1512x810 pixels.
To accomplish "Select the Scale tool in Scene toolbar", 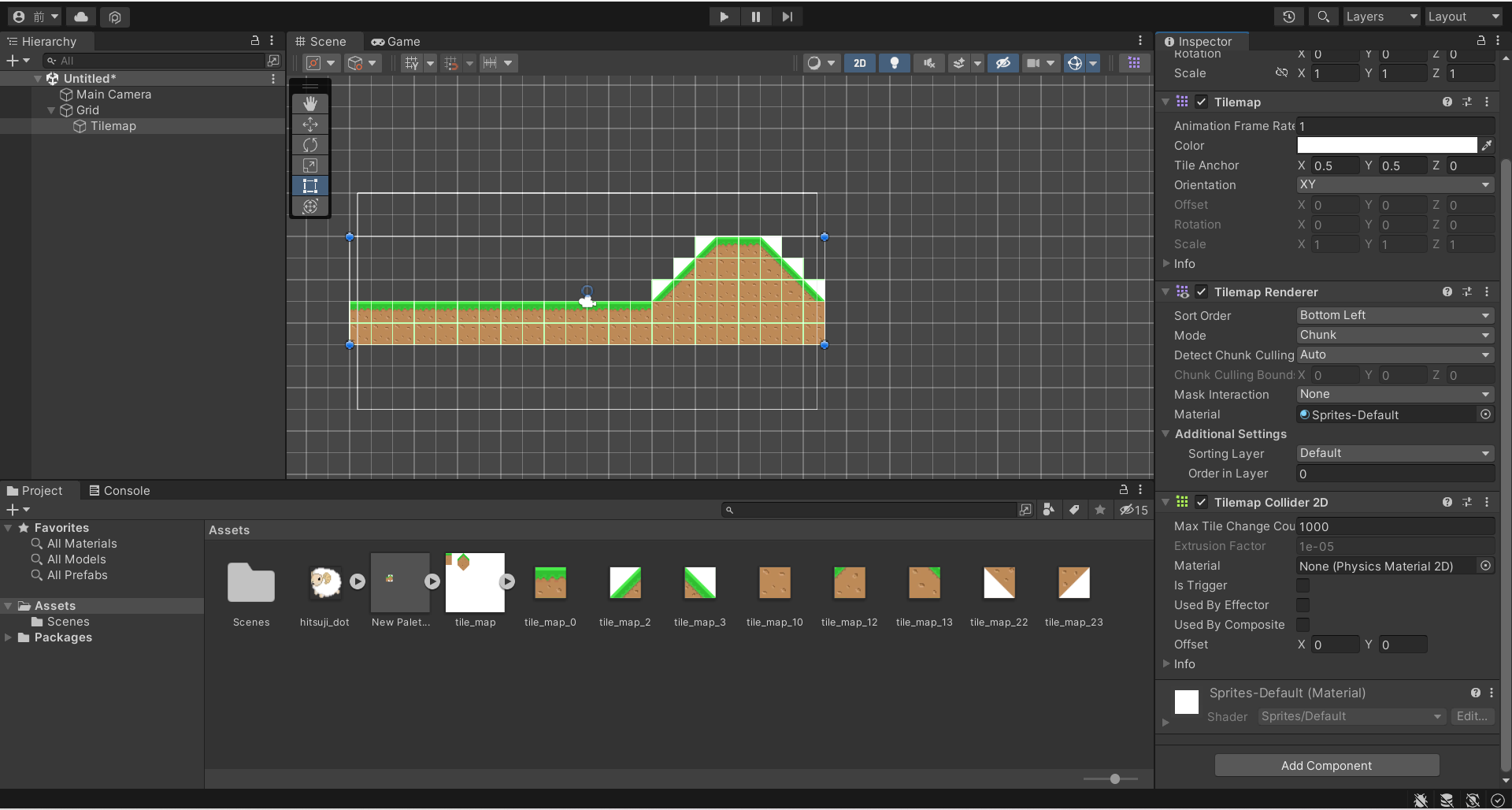I will click(310, 165).
